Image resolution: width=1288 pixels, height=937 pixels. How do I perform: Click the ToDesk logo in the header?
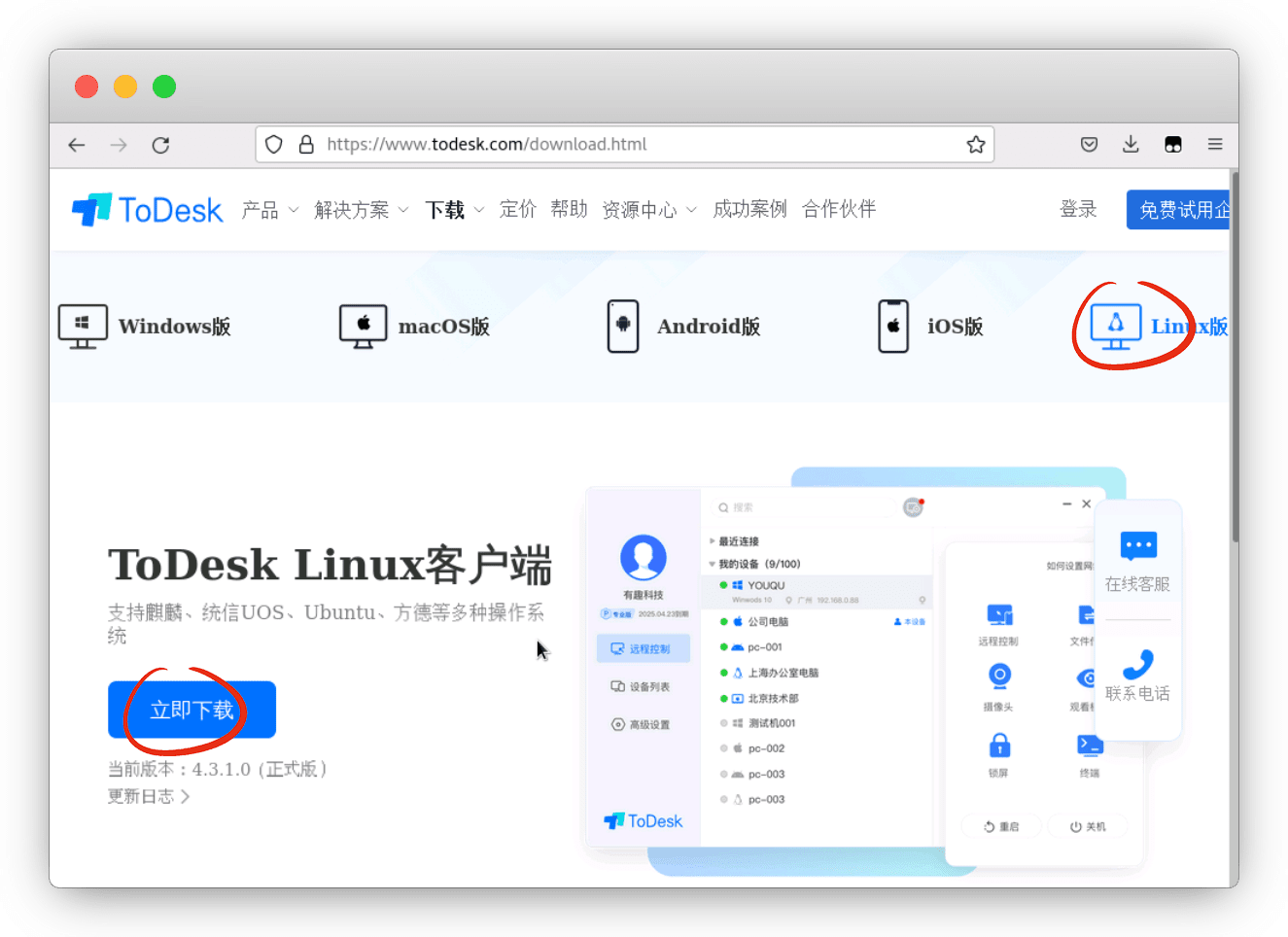coord(148,209)
